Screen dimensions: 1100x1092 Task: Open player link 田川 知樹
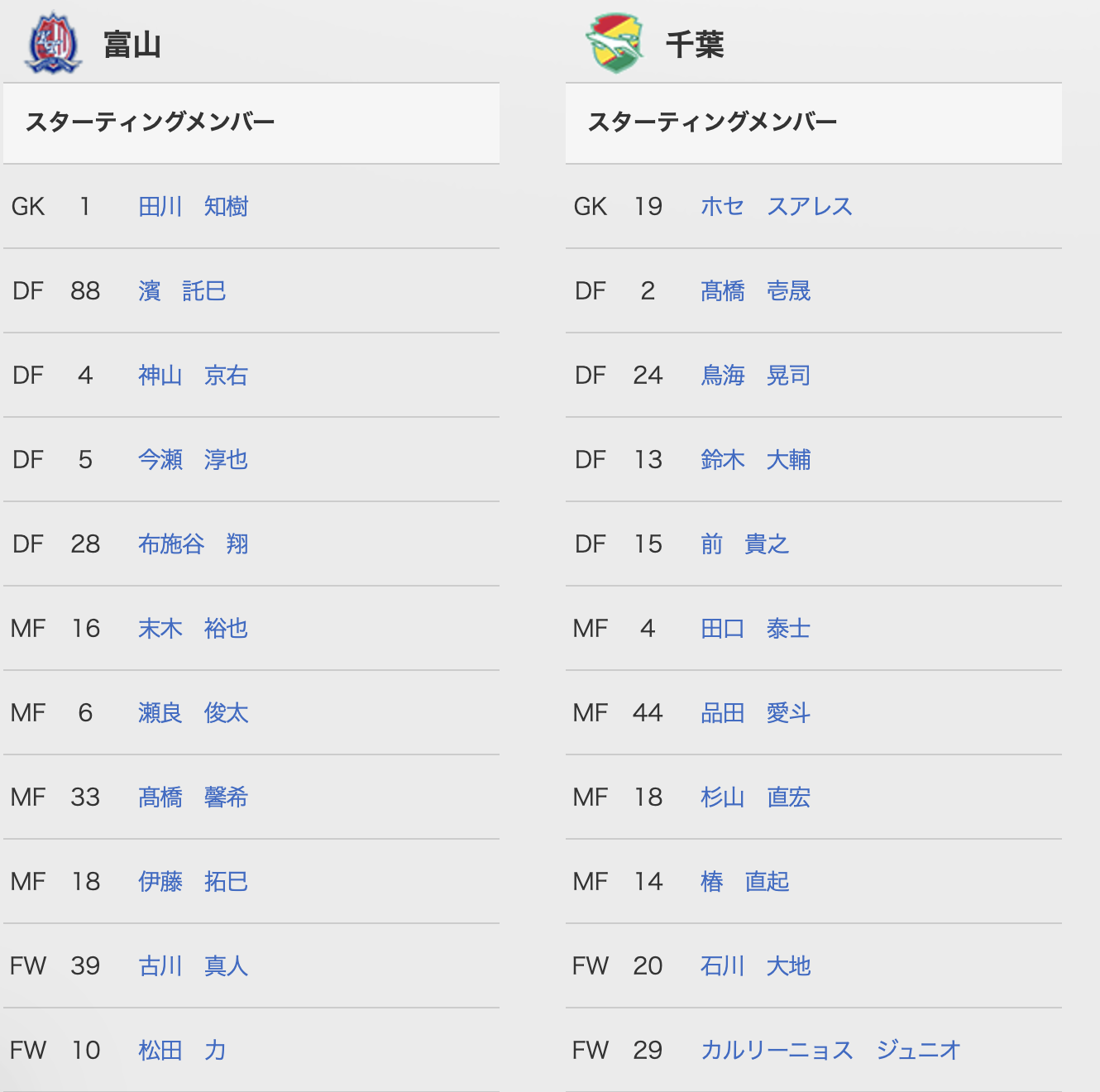193,207
